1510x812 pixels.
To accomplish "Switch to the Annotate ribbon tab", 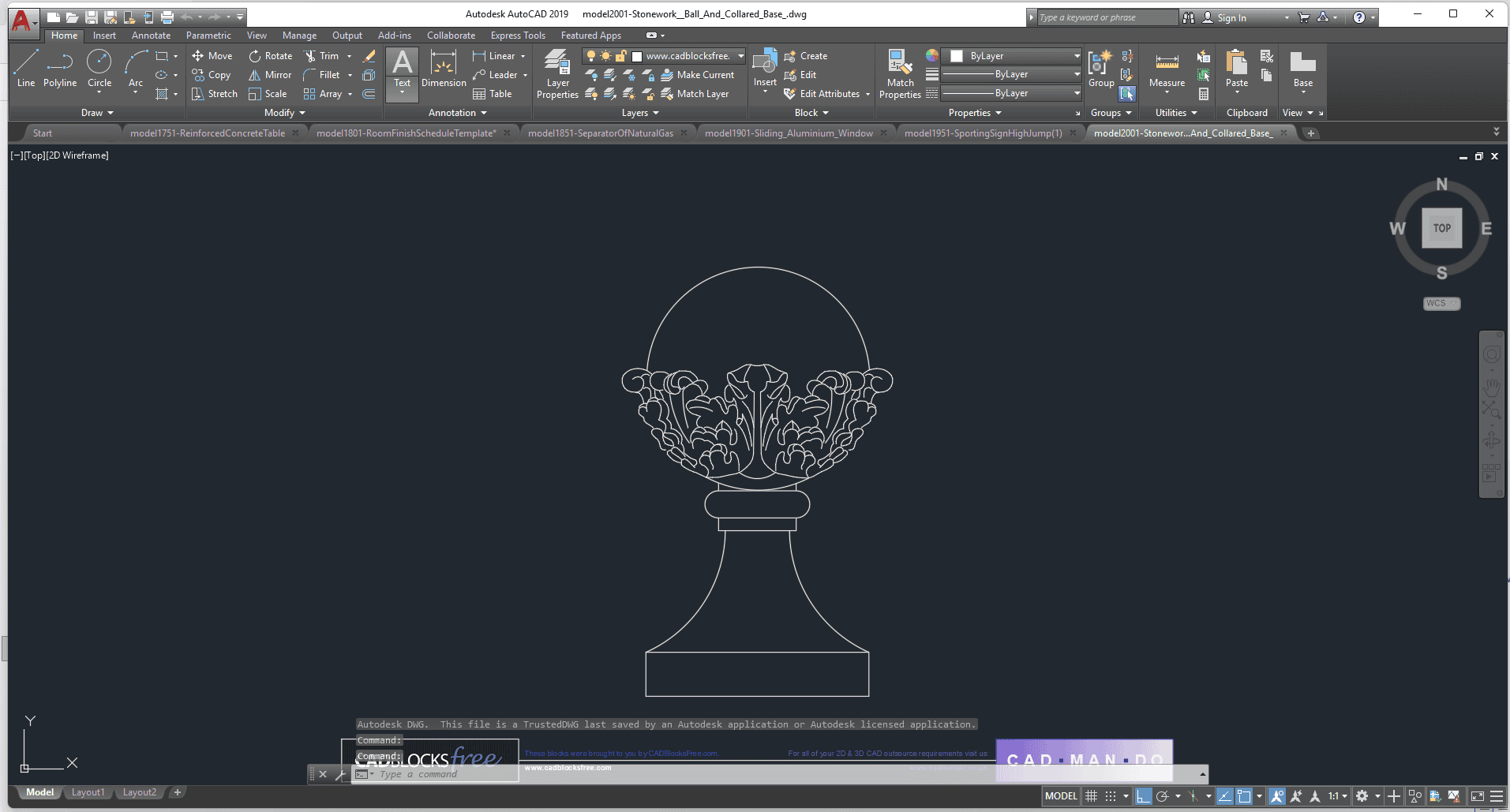I will 151,36.
